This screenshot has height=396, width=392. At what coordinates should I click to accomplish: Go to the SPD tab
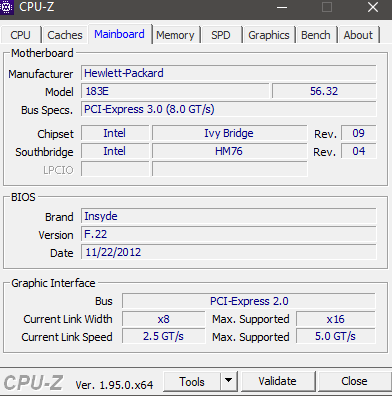click(221, 35)
